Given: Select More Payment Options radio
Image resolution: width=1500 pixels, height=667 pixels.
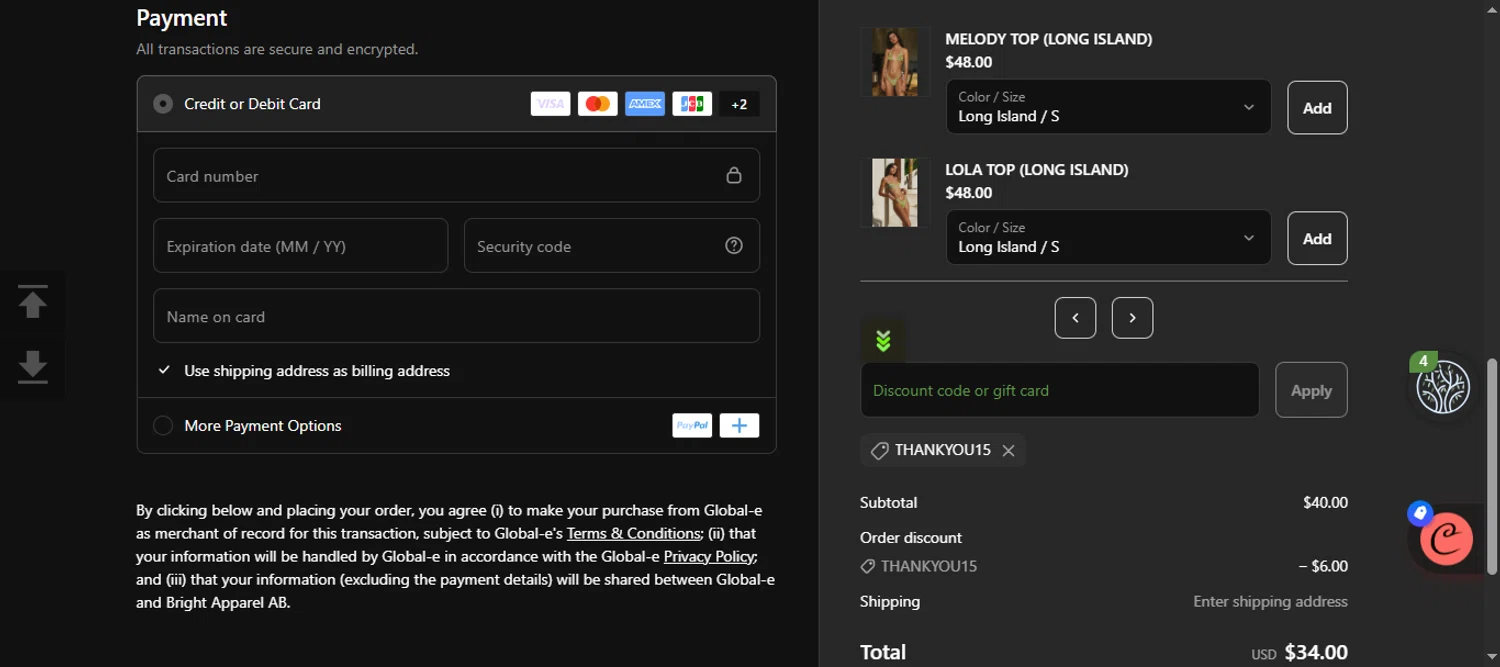Looking at the screenshot, I should click(163, 426).
